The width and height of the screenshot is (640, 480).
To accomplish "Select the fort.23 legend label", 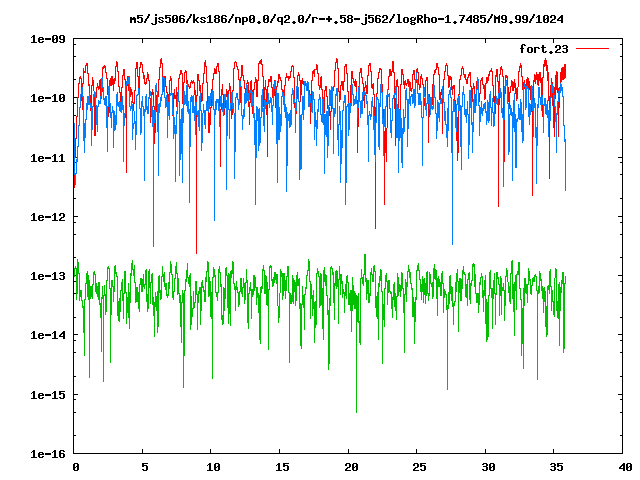I will pyautogui.click(x=544, y=49).
